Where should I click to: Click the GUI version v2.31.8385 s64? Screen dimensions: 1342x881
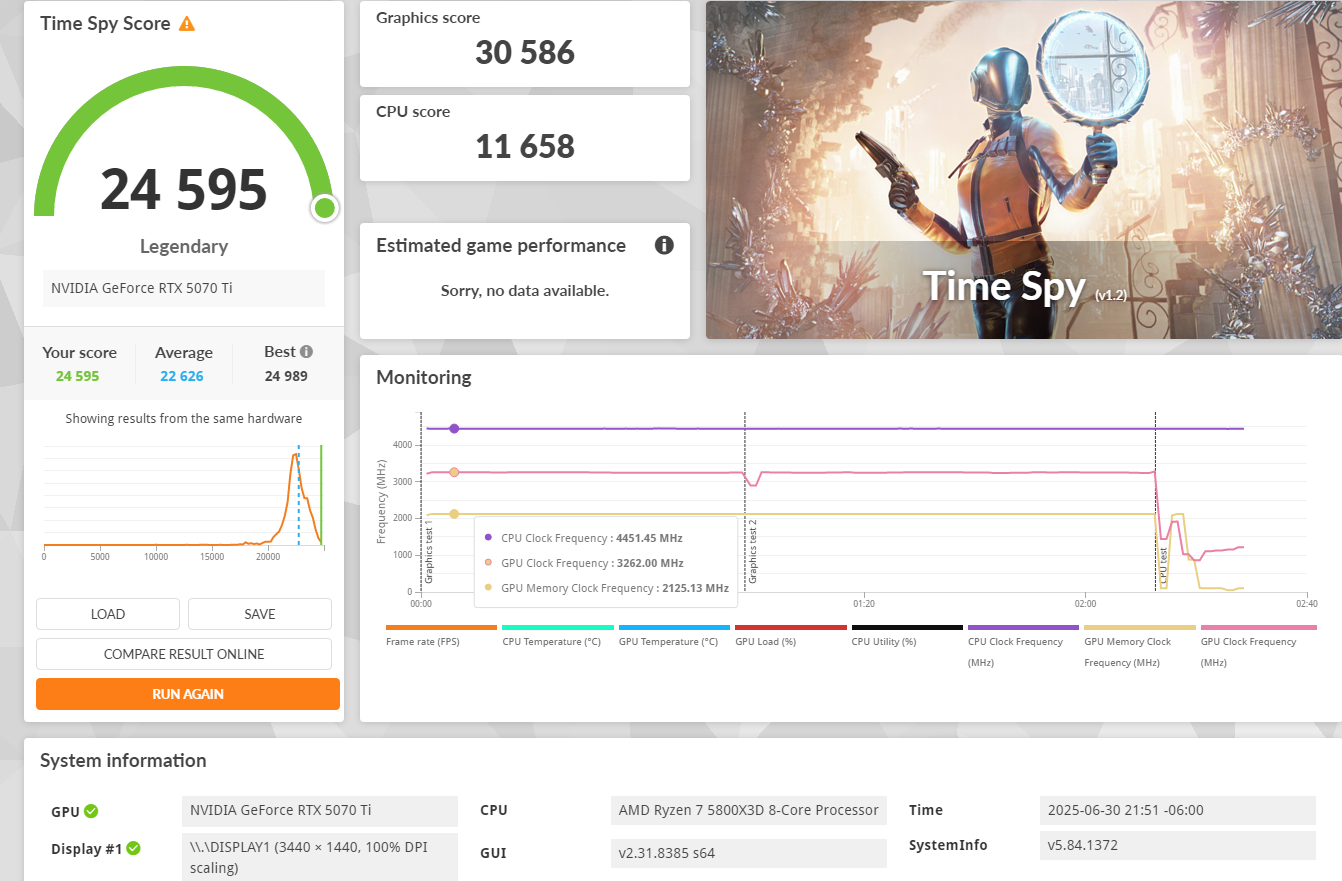click(x=749, y=853)
